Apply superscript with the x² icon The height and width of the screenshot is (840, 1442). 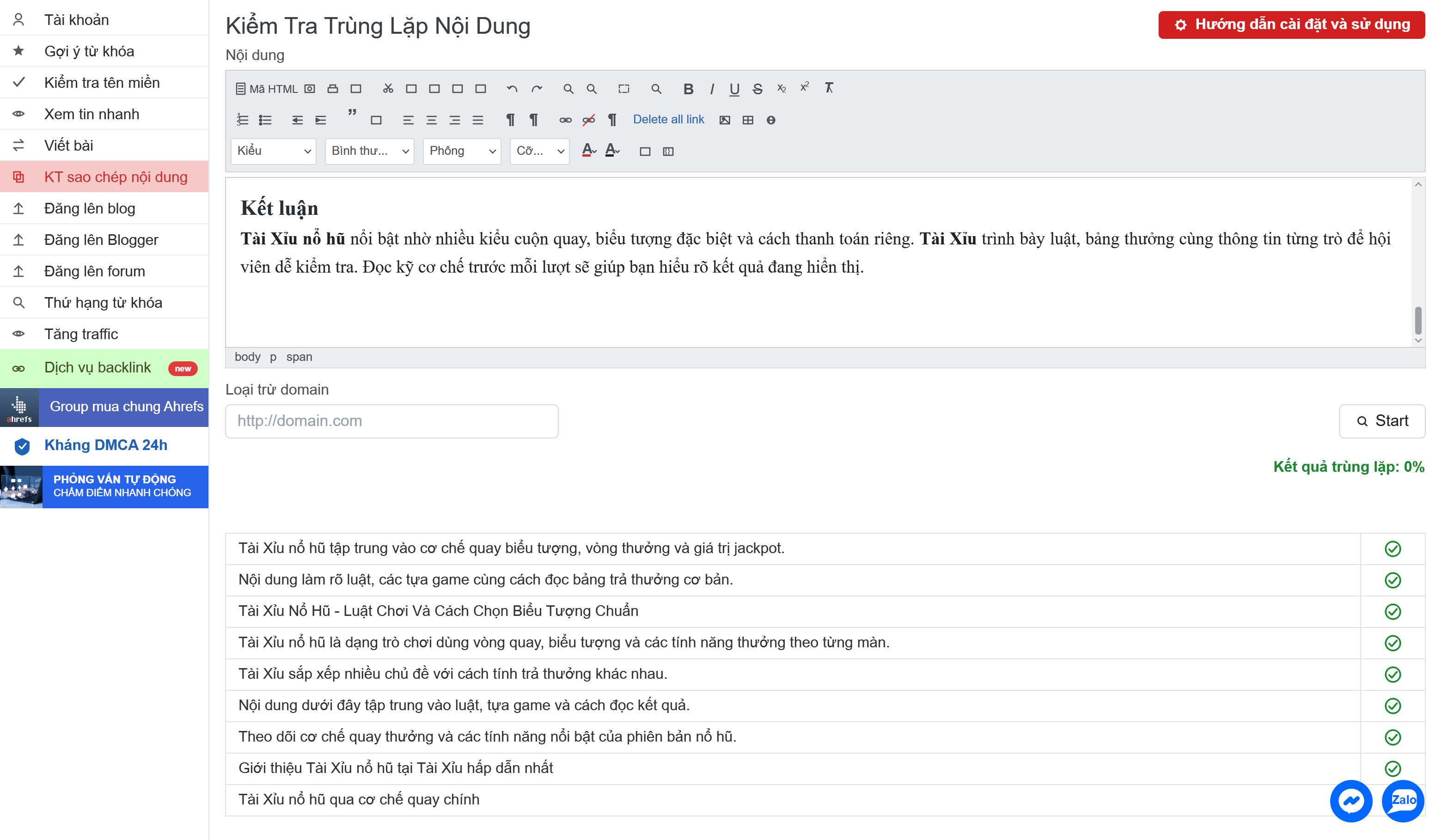coord(805,87)
